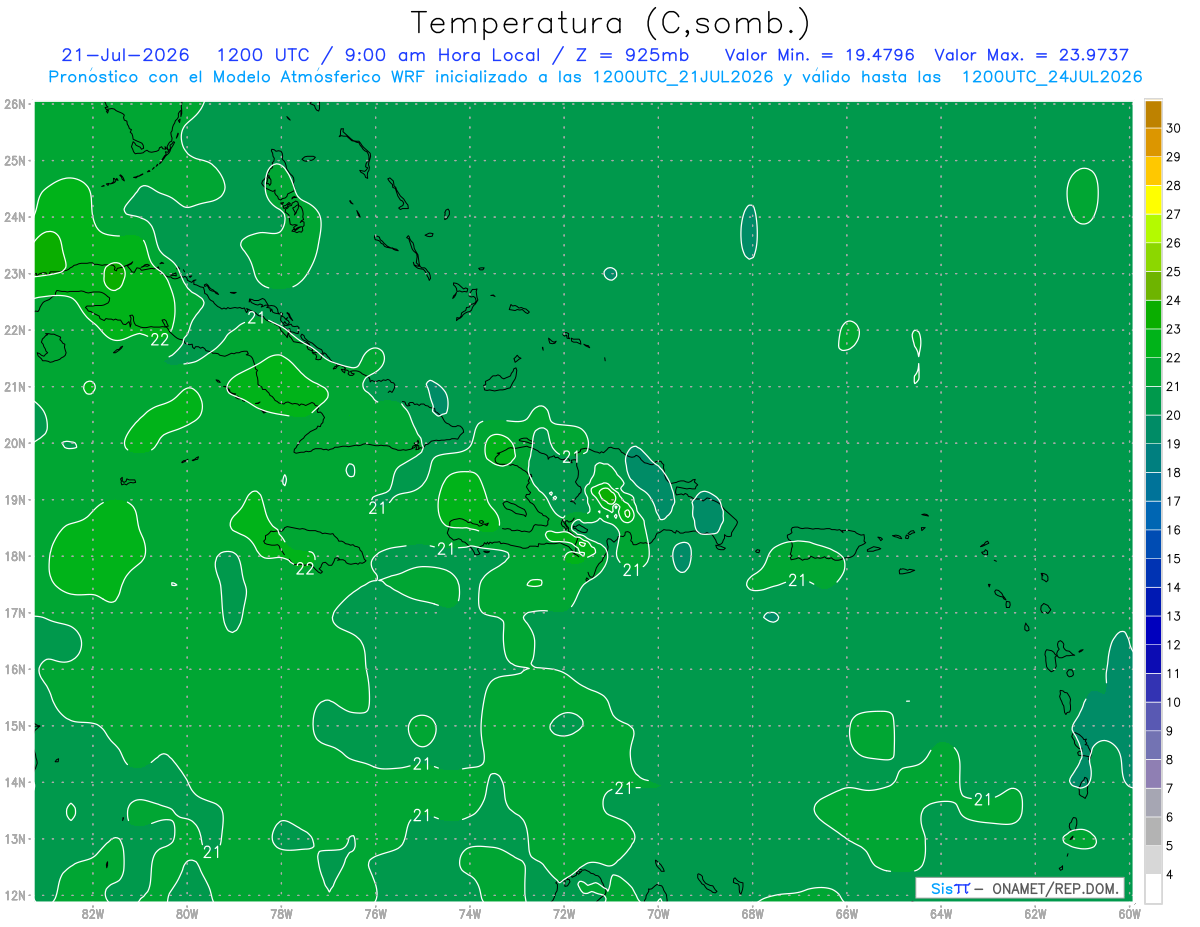This screenshot has width=1200, height=927.
Task: Pick the yellow swatch between 27 and 28
Action: 1153,200
